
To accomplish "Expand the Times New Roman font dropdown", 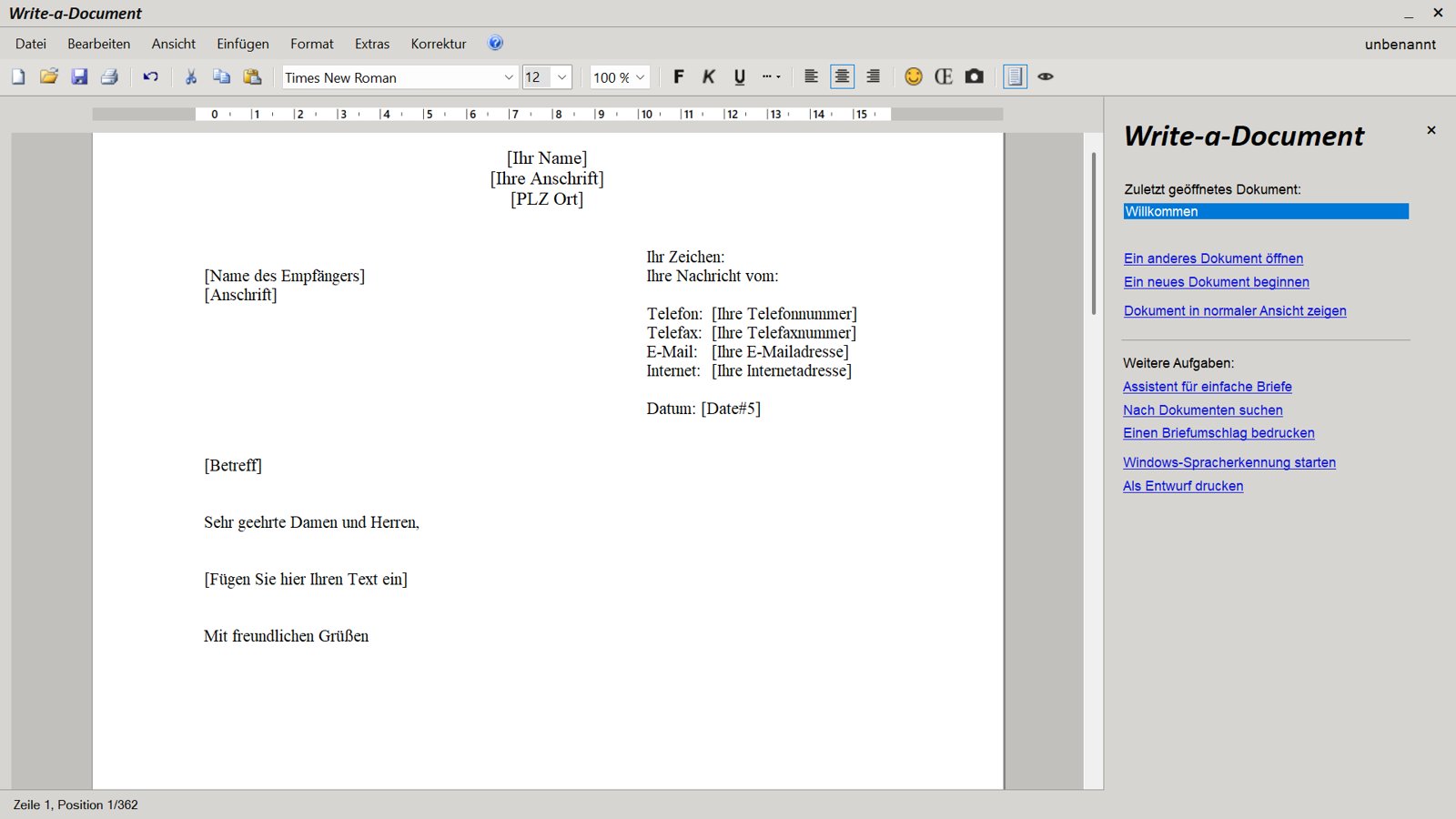I will coord(509,78).
